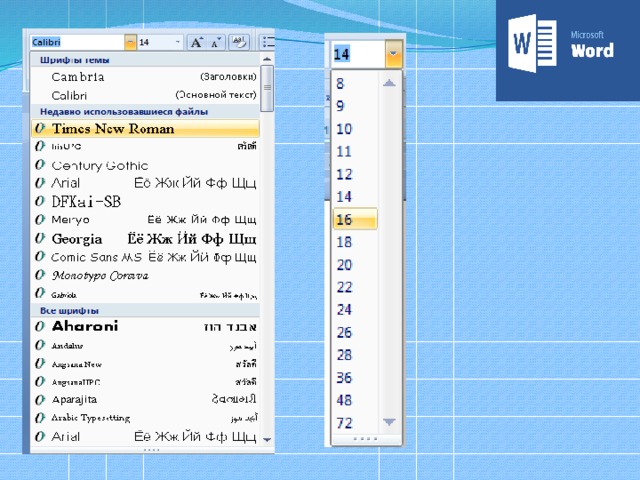Click the Shrink Font button

216,42
